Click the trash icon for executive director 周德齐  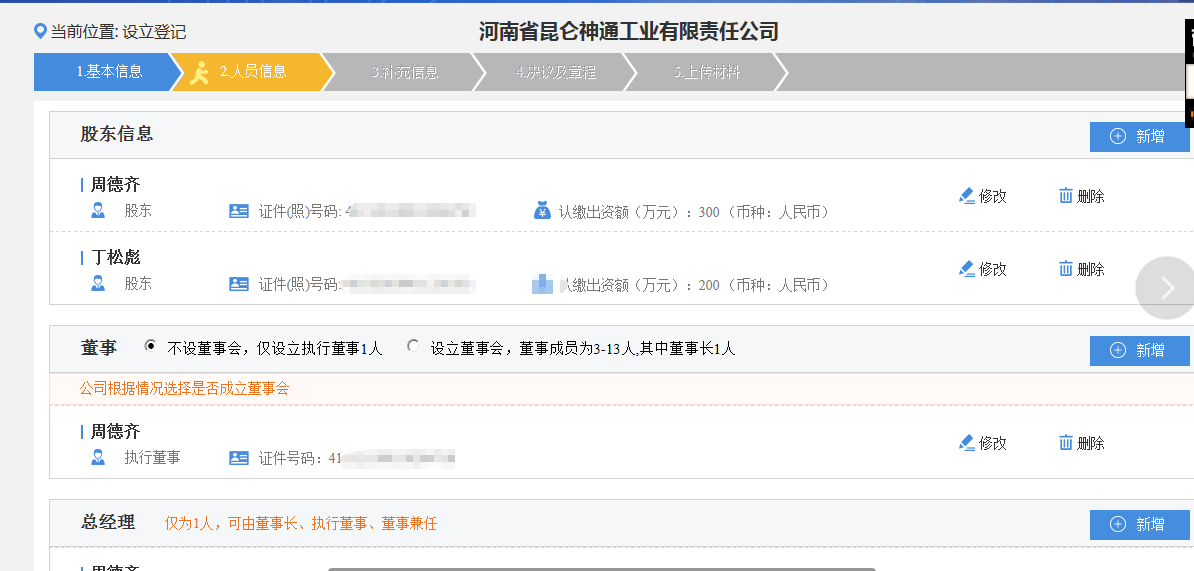tap(1066, 443)
